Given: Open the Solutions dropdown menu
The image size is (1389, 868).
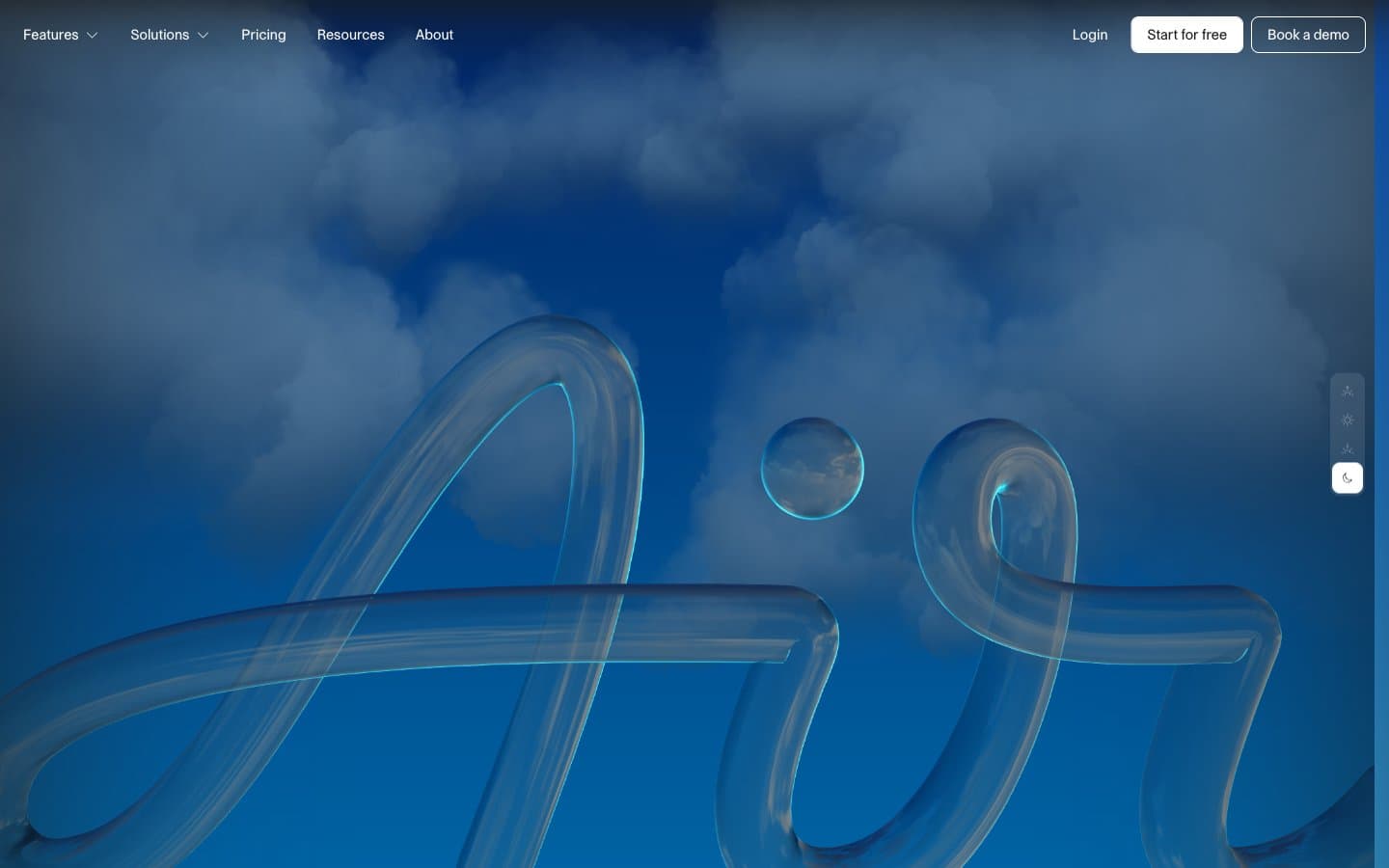Looking at the screenshot, I should click(x=170, y=35).
